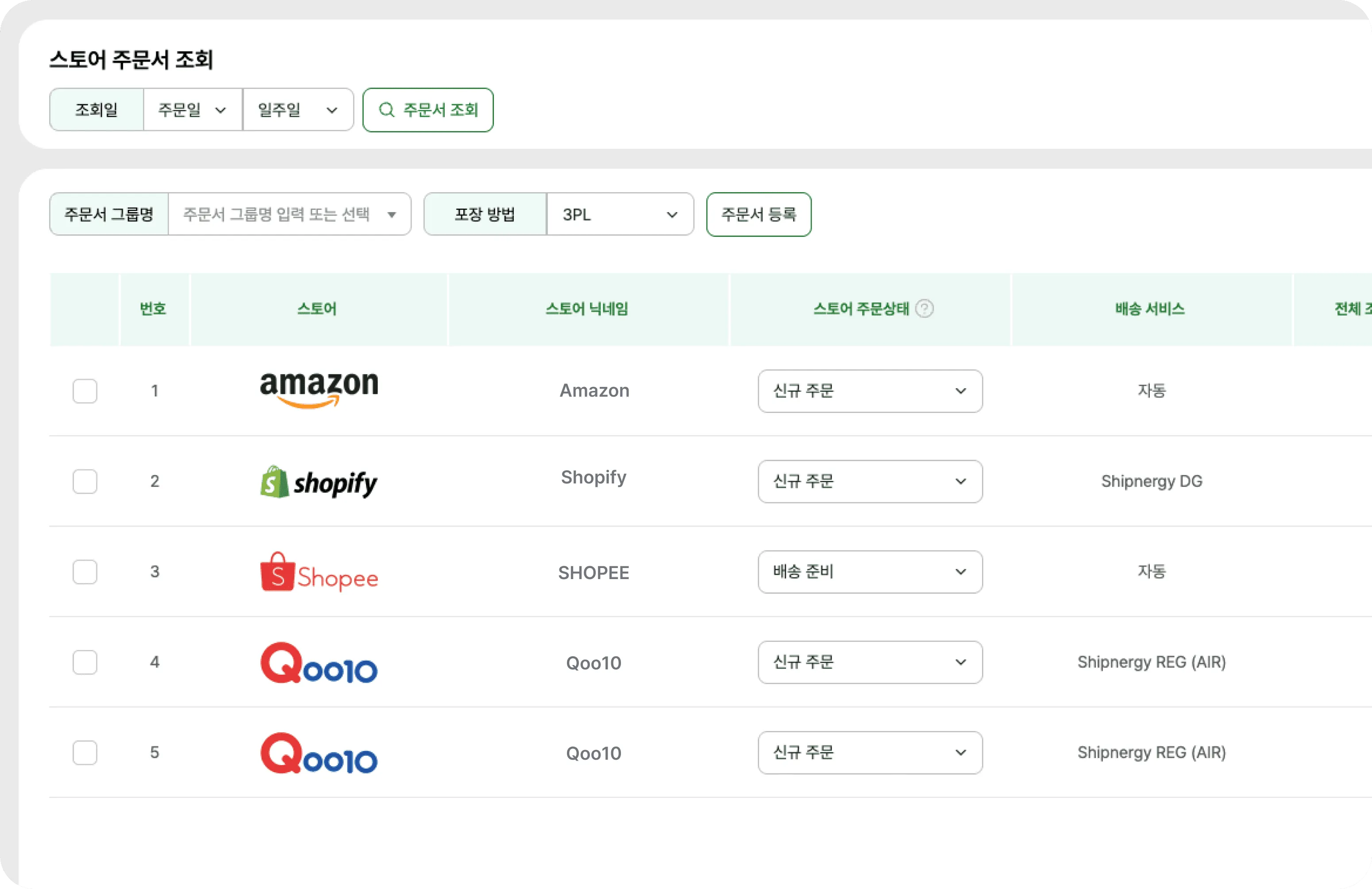Open row 5 Qoo10 order status dropdown
The height and width of the screenshot is (889, 1372).
(x=871, y=753)
